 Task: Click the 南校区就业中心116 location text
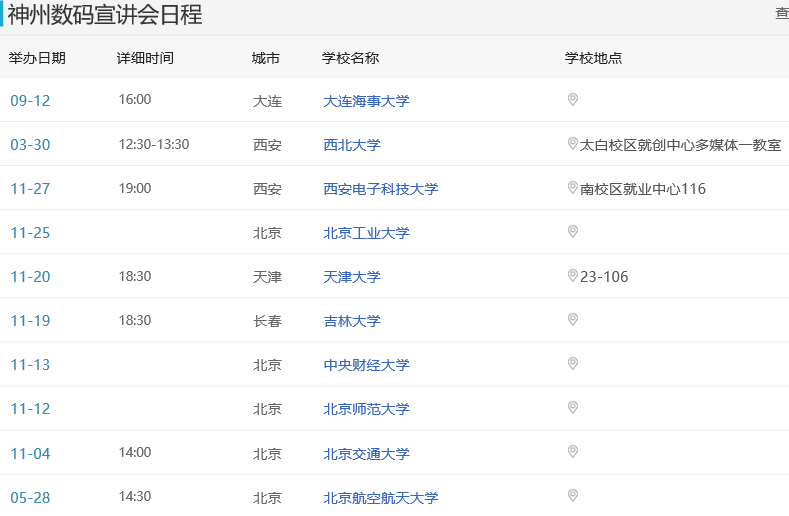(x=643, y=189)
